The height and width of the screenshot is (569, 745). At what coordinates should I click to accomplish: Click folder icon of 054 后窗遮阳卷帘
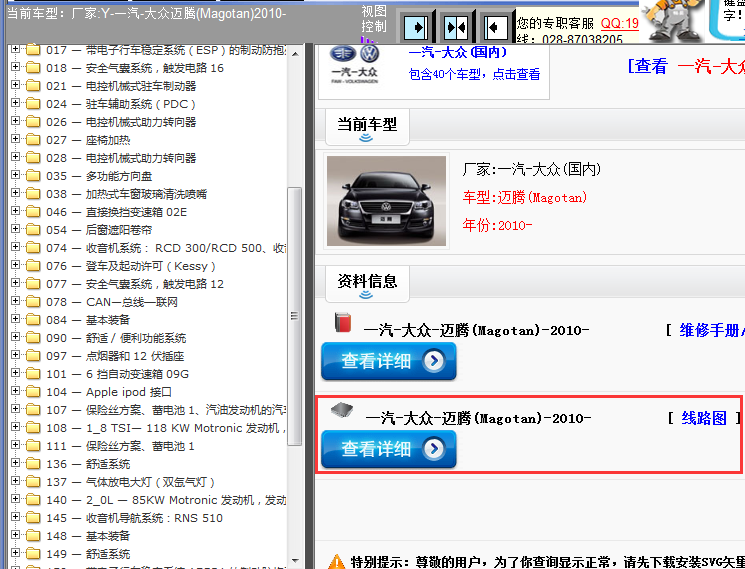click(33, 230)
